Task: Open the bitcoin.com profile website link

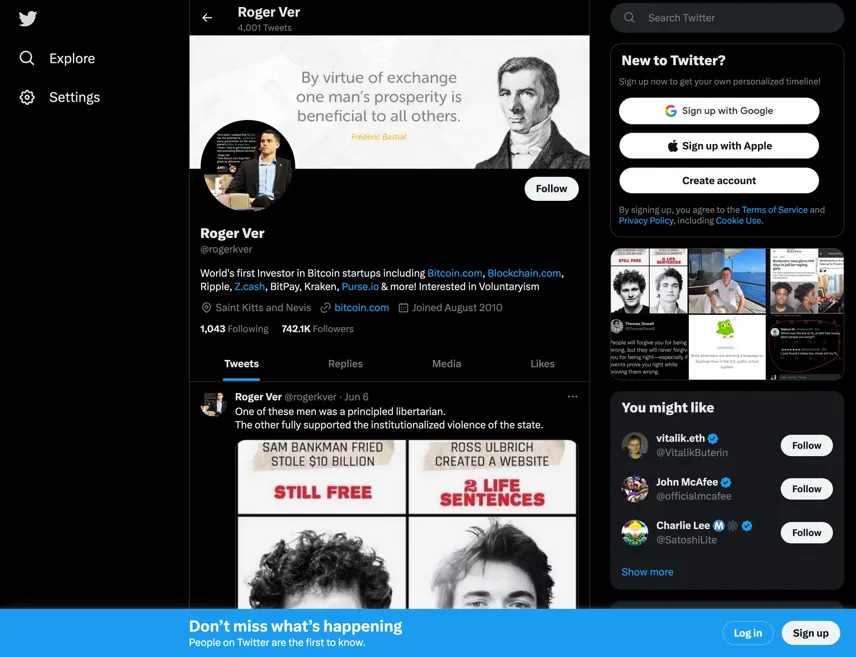Action: click(361, 307)
